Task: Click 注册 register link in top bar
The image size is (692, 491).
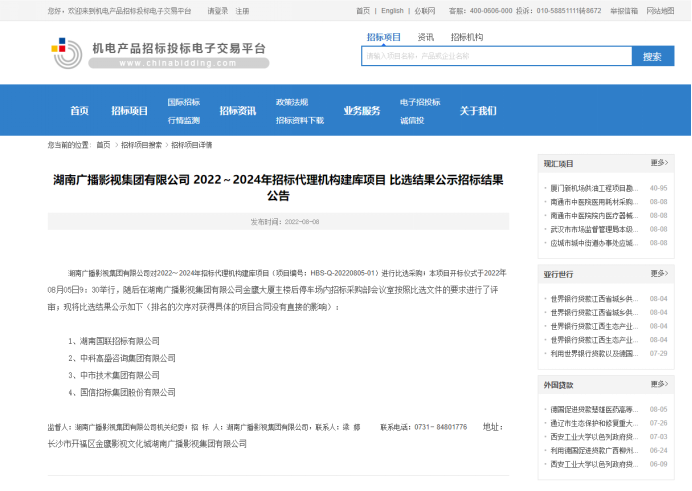Action: [242, 11]
